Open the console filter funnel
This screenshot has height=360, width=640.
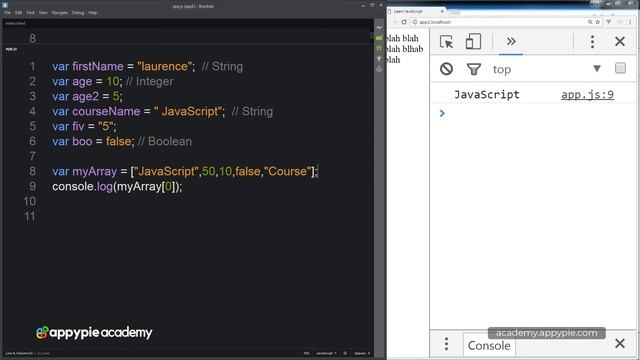[x=473, y=69]
